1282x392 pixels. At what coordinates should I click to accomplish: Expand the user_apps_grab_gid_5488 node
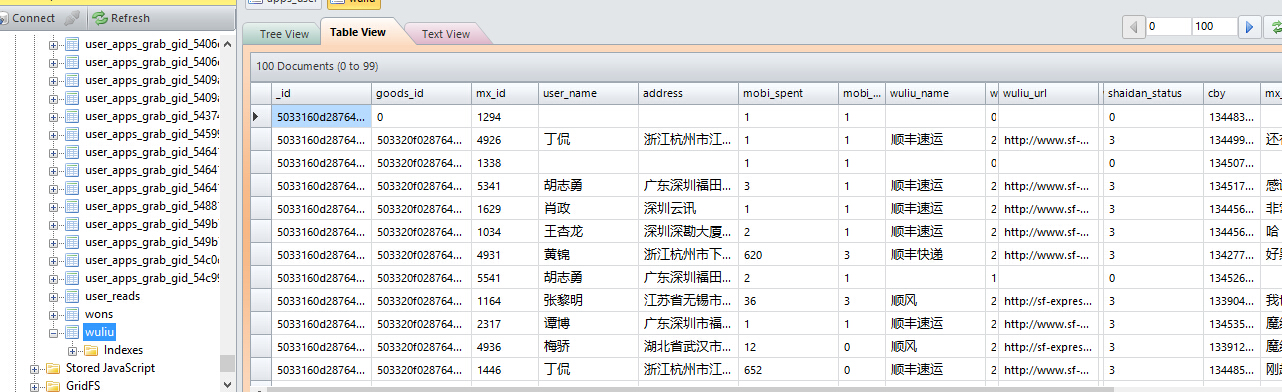54,206
